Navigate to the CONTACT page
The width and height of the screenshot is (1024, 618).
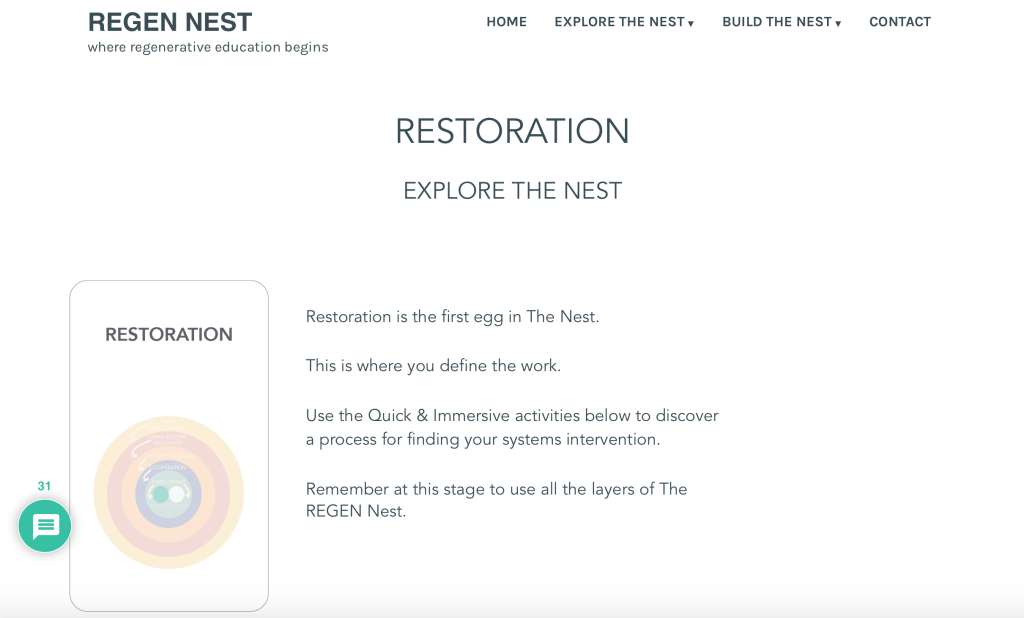[899, 22]
